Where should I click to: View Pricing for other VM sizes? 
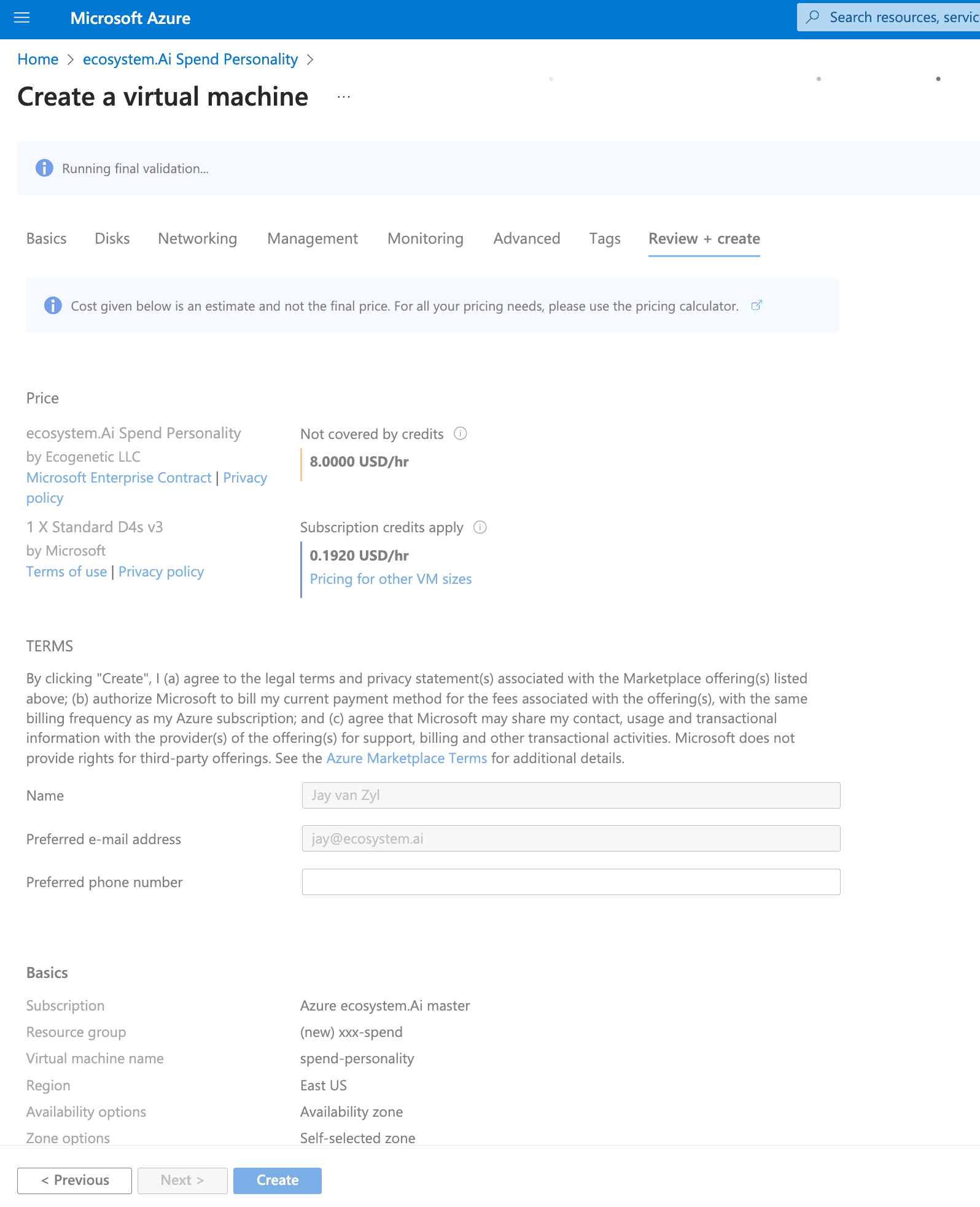click(x=391, y=579)
